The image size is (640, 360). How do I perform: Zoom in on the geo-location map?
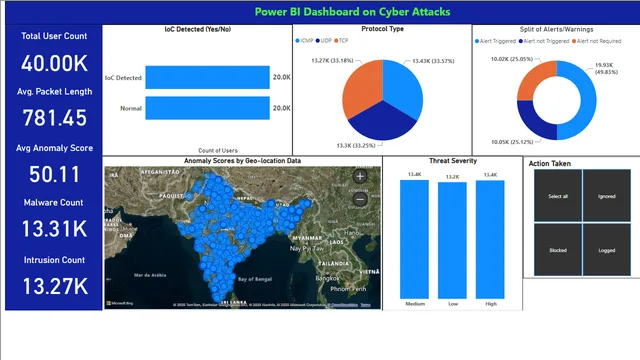tap(360, 177)
